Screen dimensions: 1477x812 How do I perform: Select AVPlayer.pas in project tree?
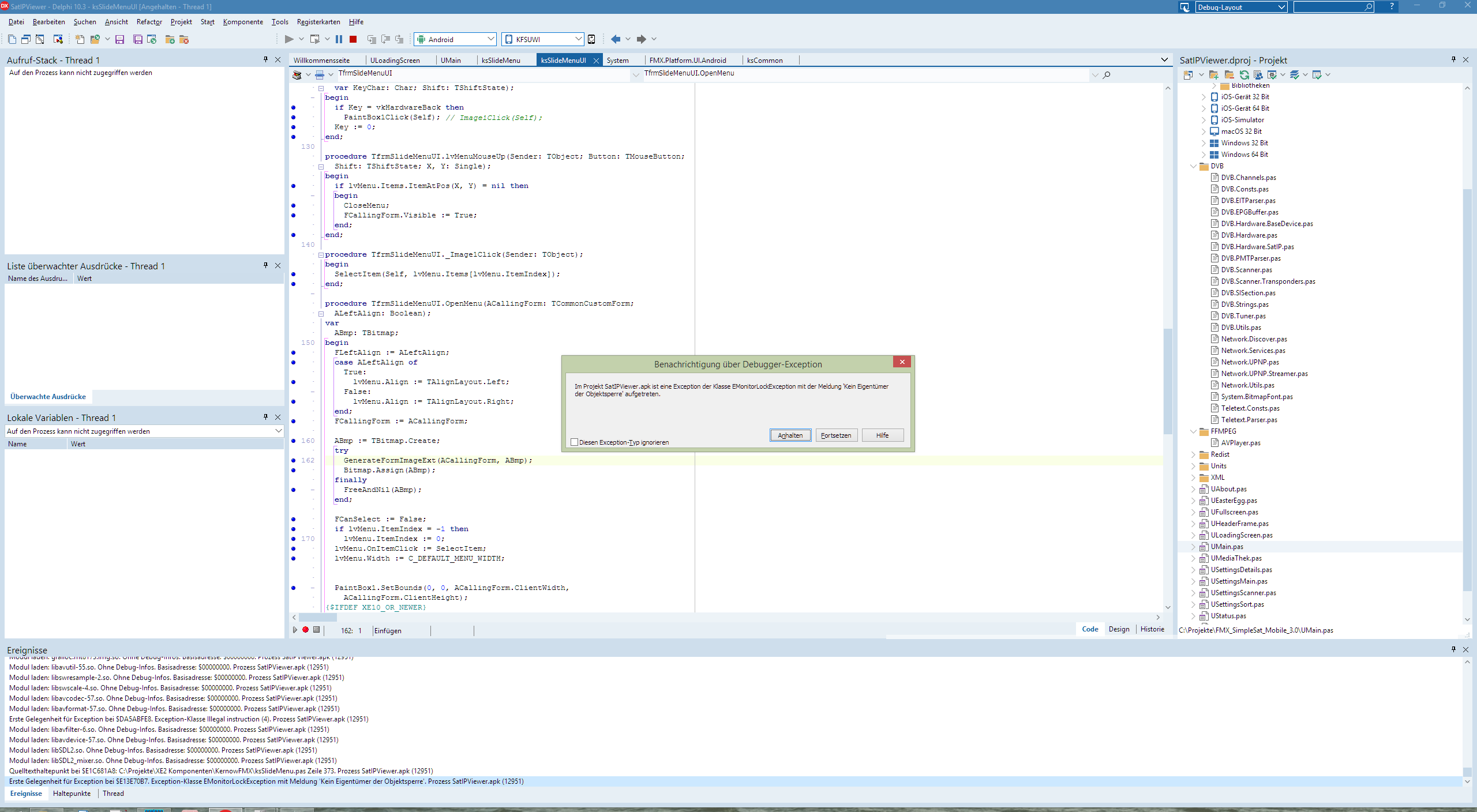(x=1240, y=443)
